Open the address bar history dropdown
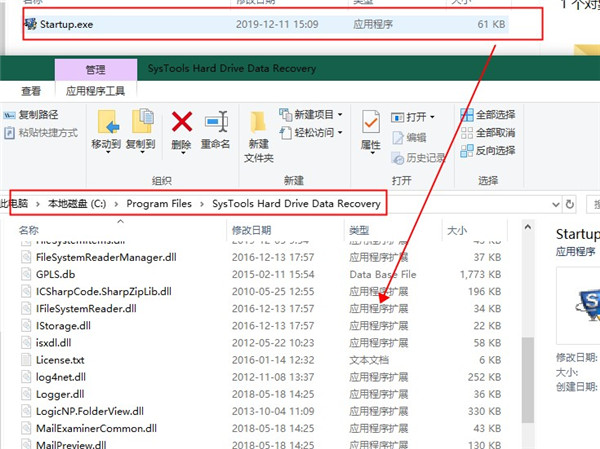Image resolution: width=600 pixels, height=449 pixels. pos(556,204)
